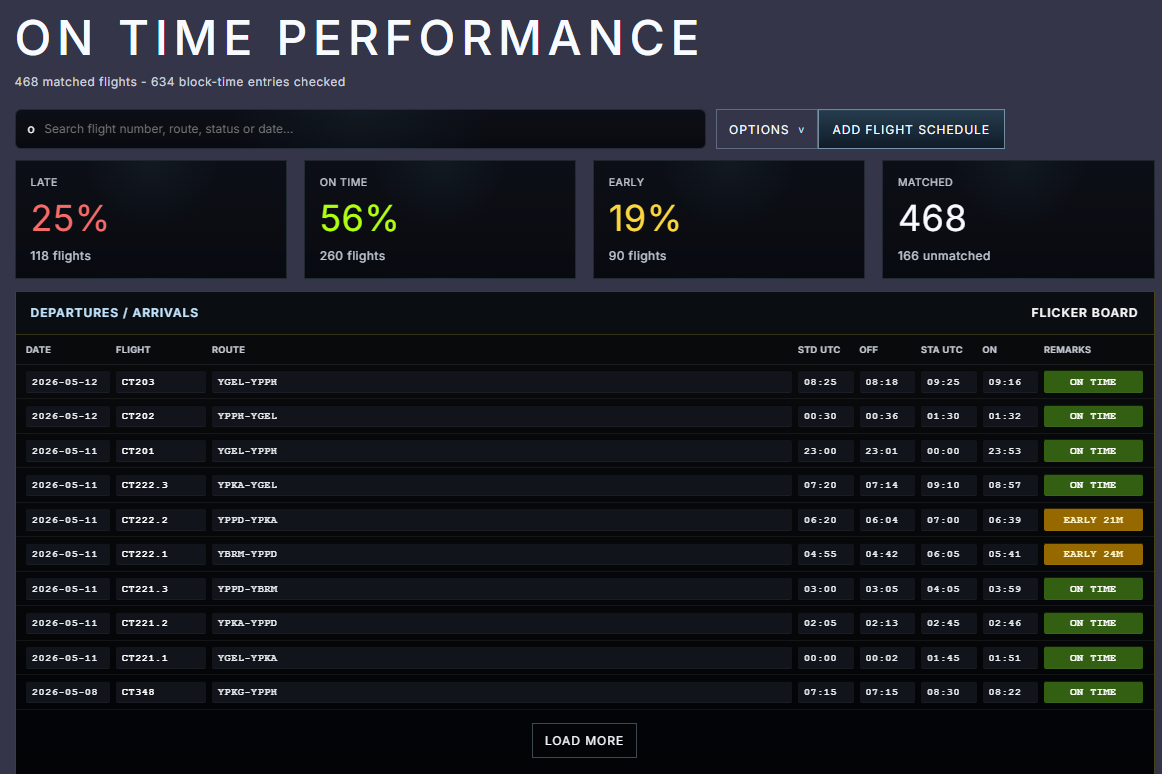
Task: Click flight number CT201
Action: pyautogui.click(x=138, y=452)
